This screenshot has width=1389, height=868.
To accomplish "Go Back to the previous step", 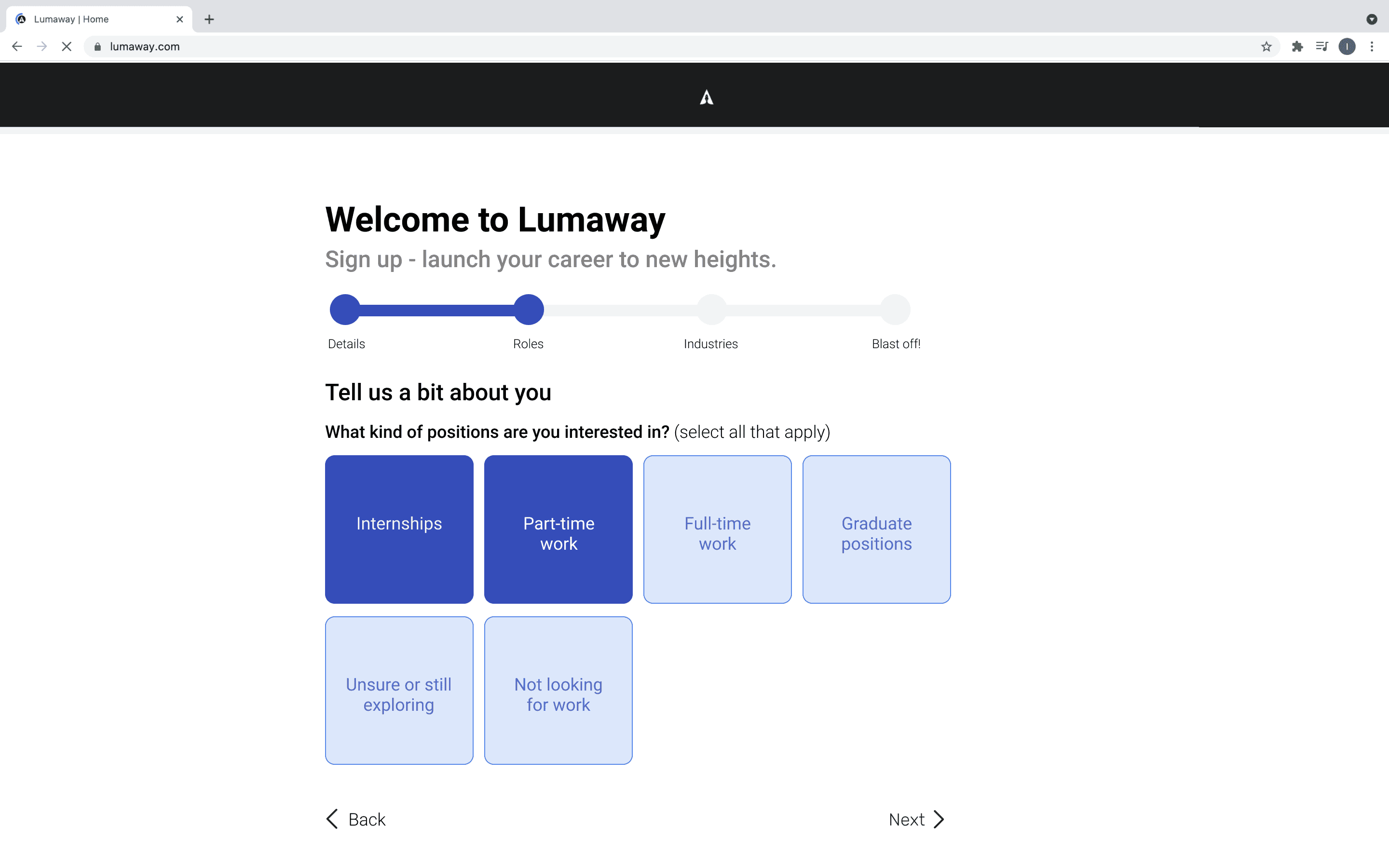I will tap(356, 819).
